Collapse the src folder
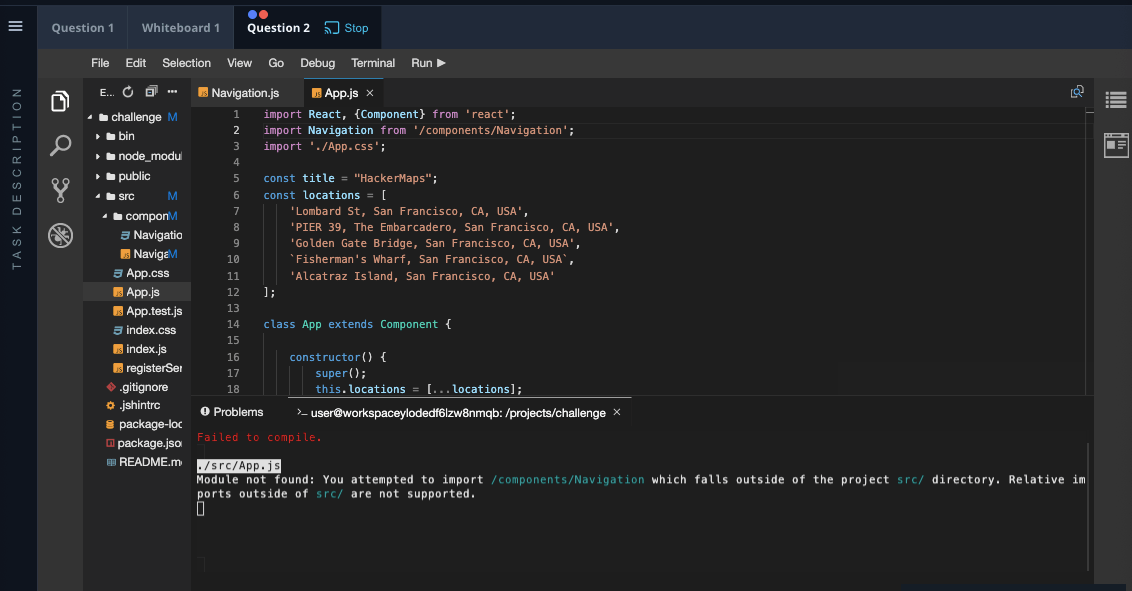The width and height of the screenshot is (1132, 591). (x=98, y=196)
